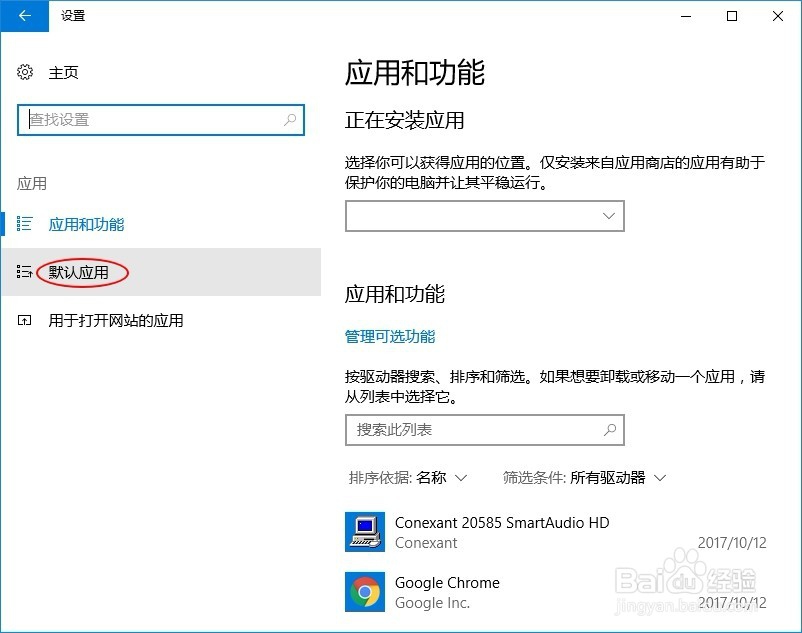Open the app installation source dropdown

(484, 216)
